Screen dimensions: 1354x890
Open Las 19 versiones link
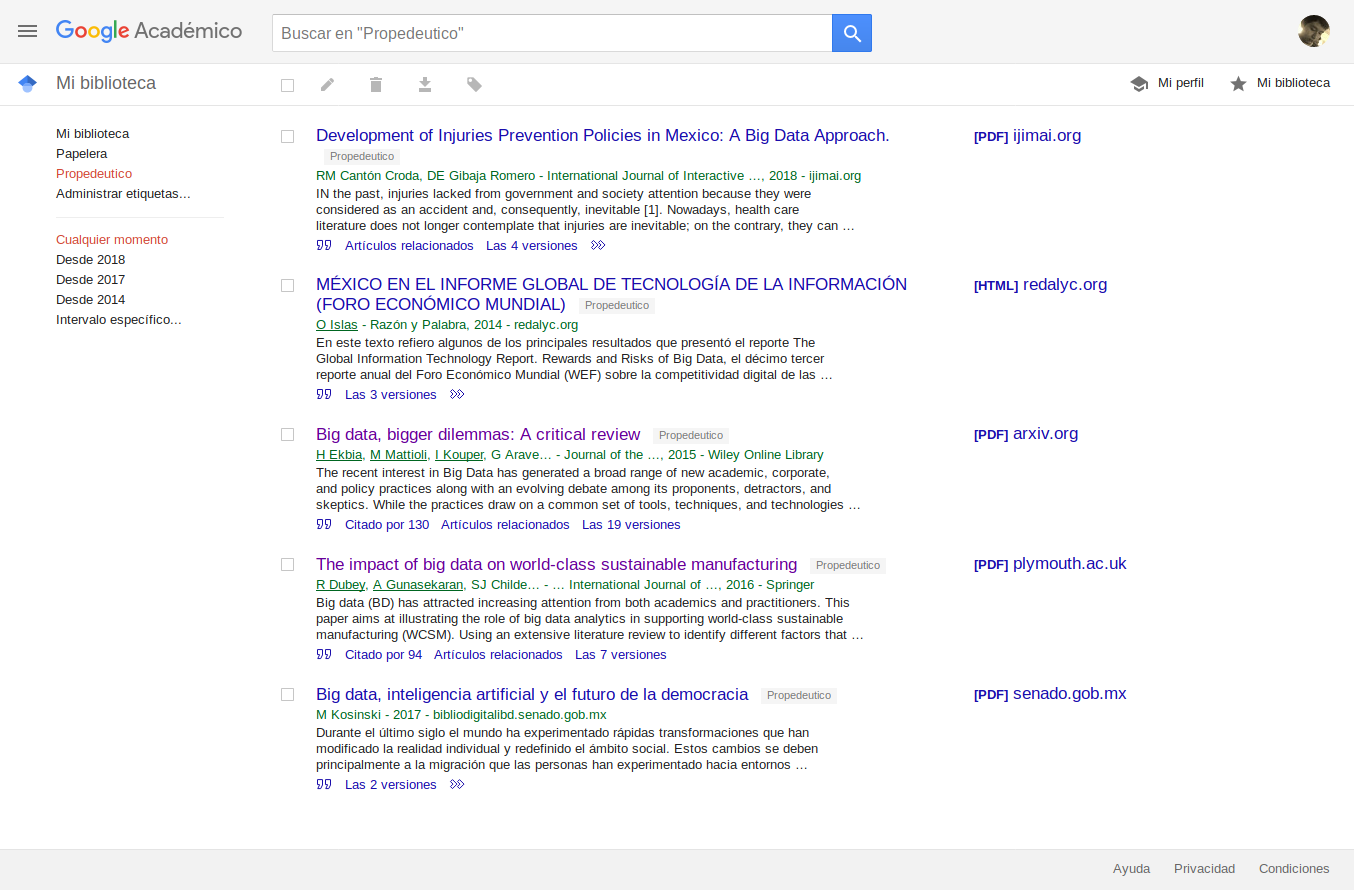tap(631, 524)
